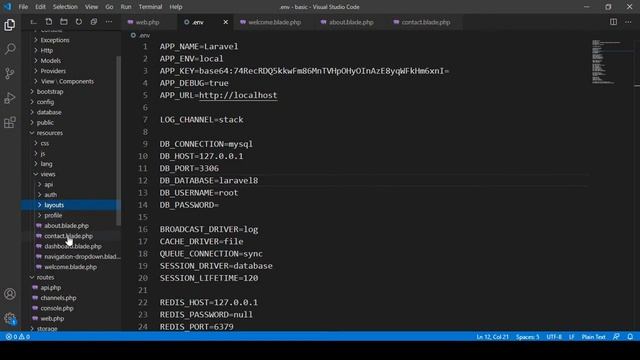Screen dimensions: 640x360
Task: Open the Extensions view
Action: 10,122
